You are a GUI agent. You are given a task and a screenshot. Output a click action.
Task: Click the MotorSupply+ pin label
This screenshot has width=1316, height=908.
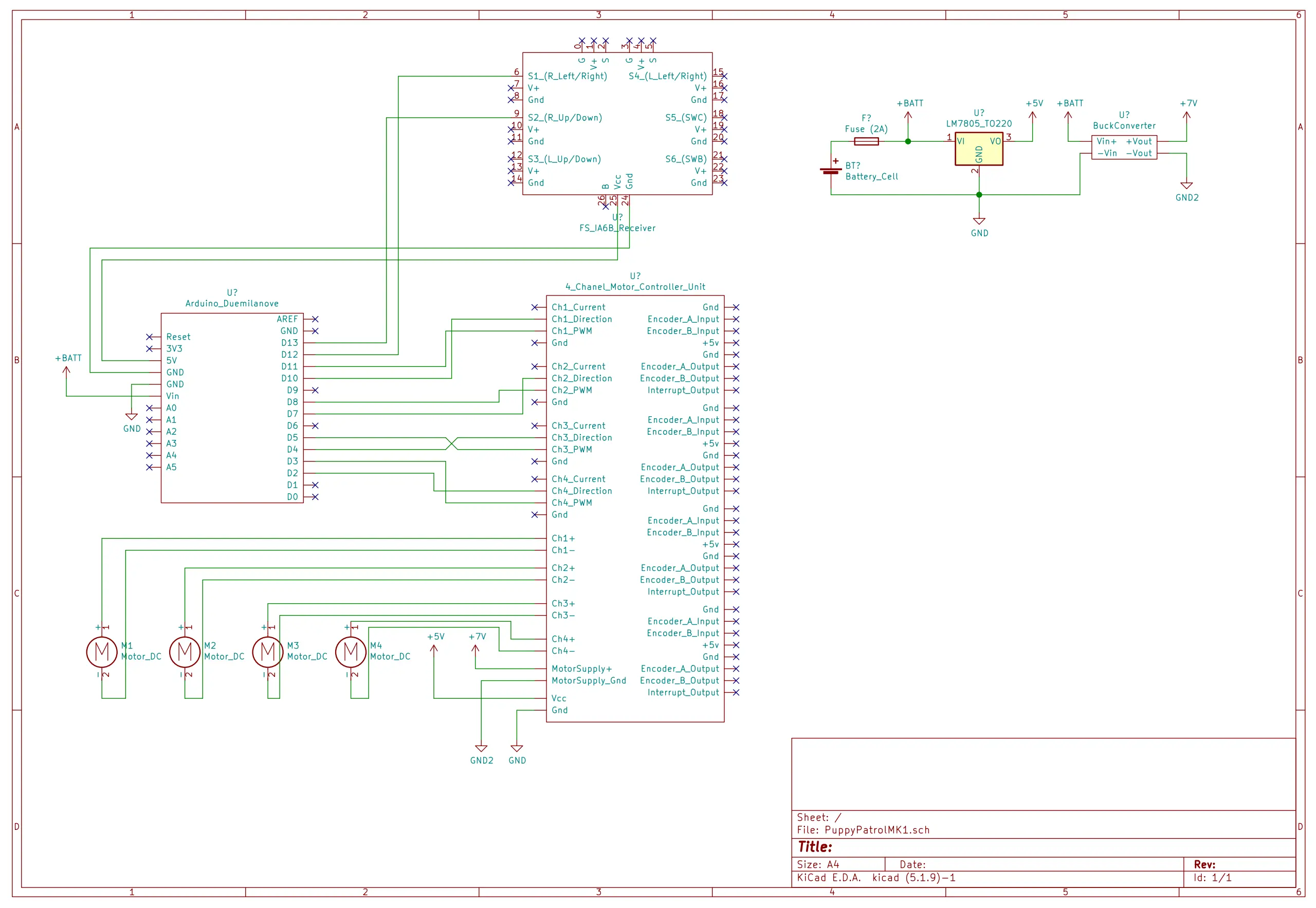pyautogui.click(x=582, y=669)
